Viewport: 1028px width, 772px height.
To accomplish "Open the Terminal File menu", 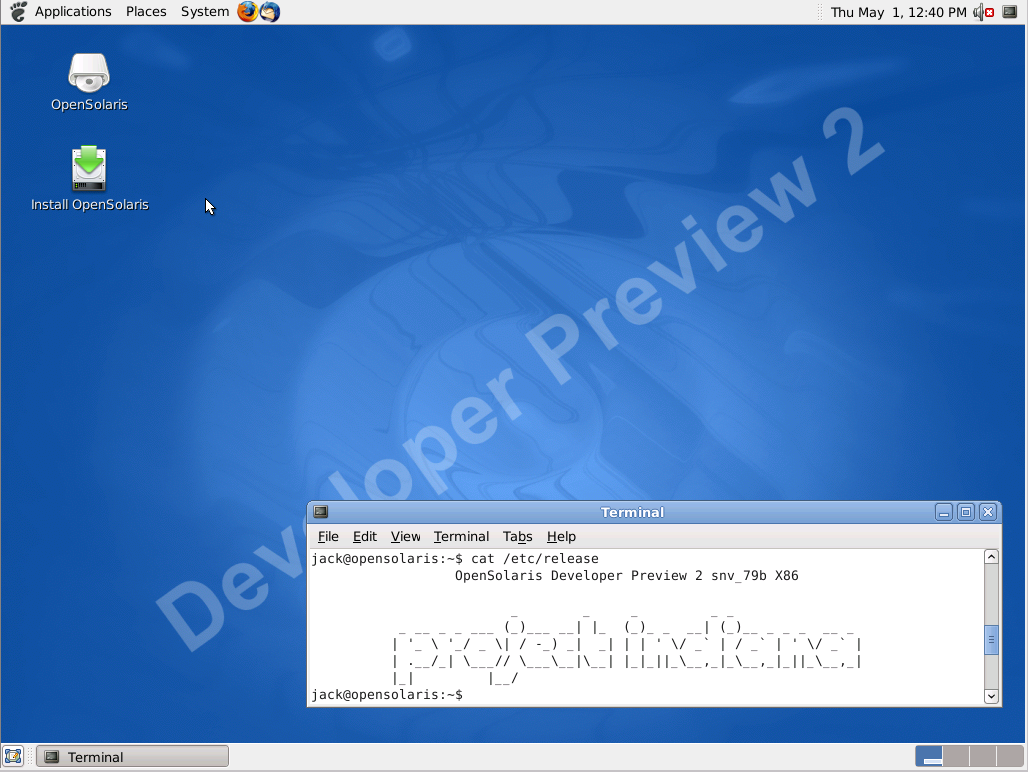I will point(328,536).
